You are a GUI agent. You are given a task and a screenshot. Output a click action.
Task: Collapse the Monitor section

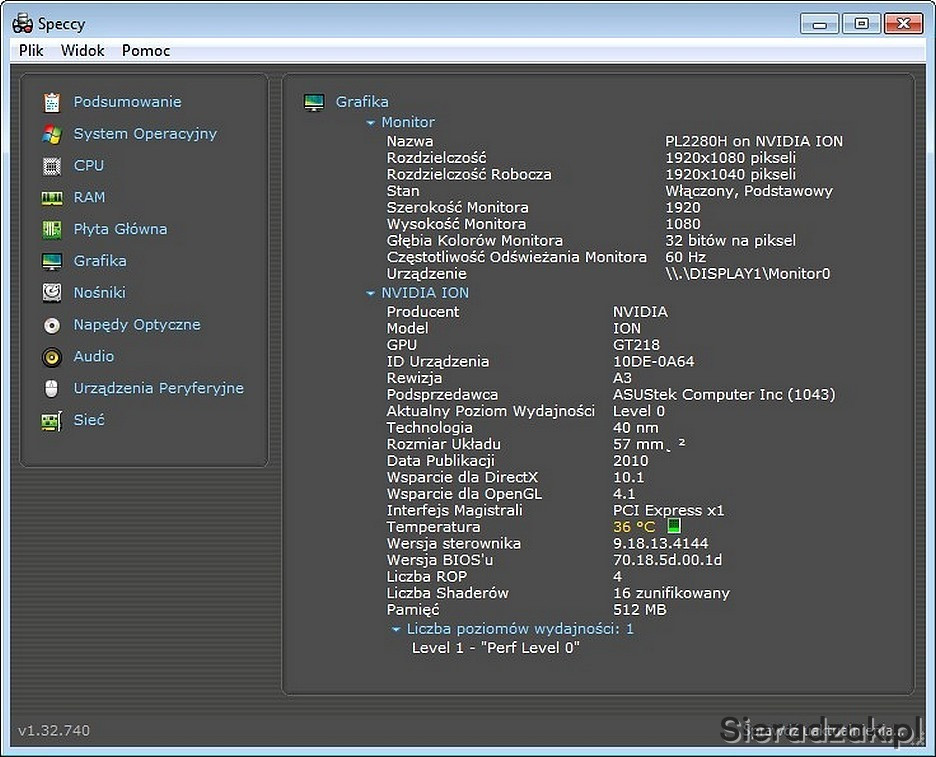(370, 122)
